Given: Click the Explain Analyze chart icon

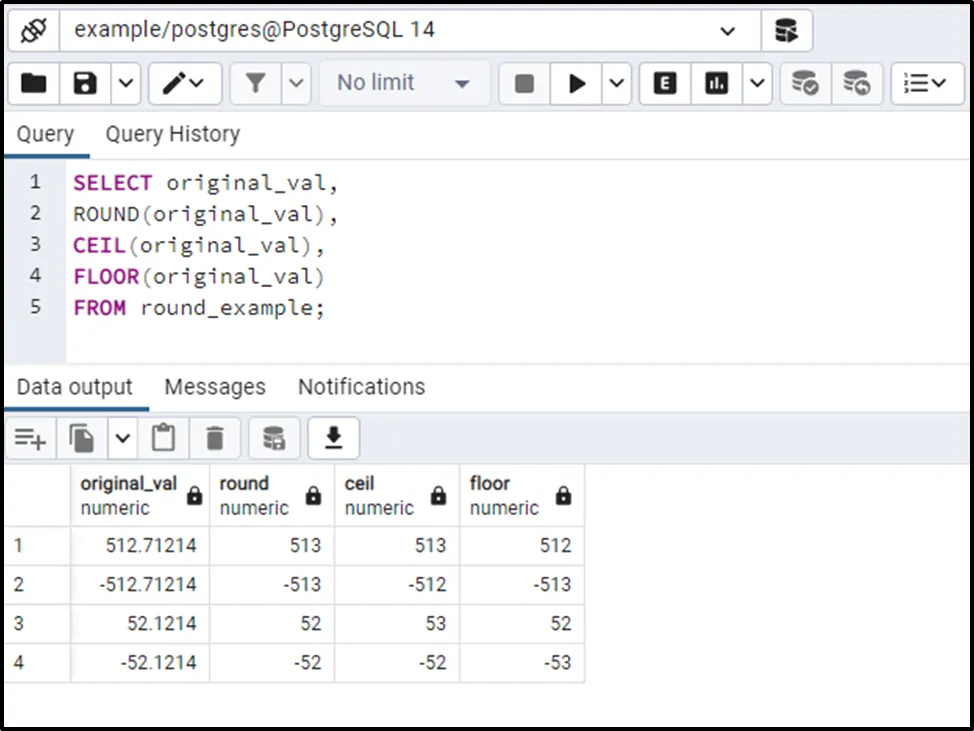Looking at the screenshot, I should (x=717, y=83).
